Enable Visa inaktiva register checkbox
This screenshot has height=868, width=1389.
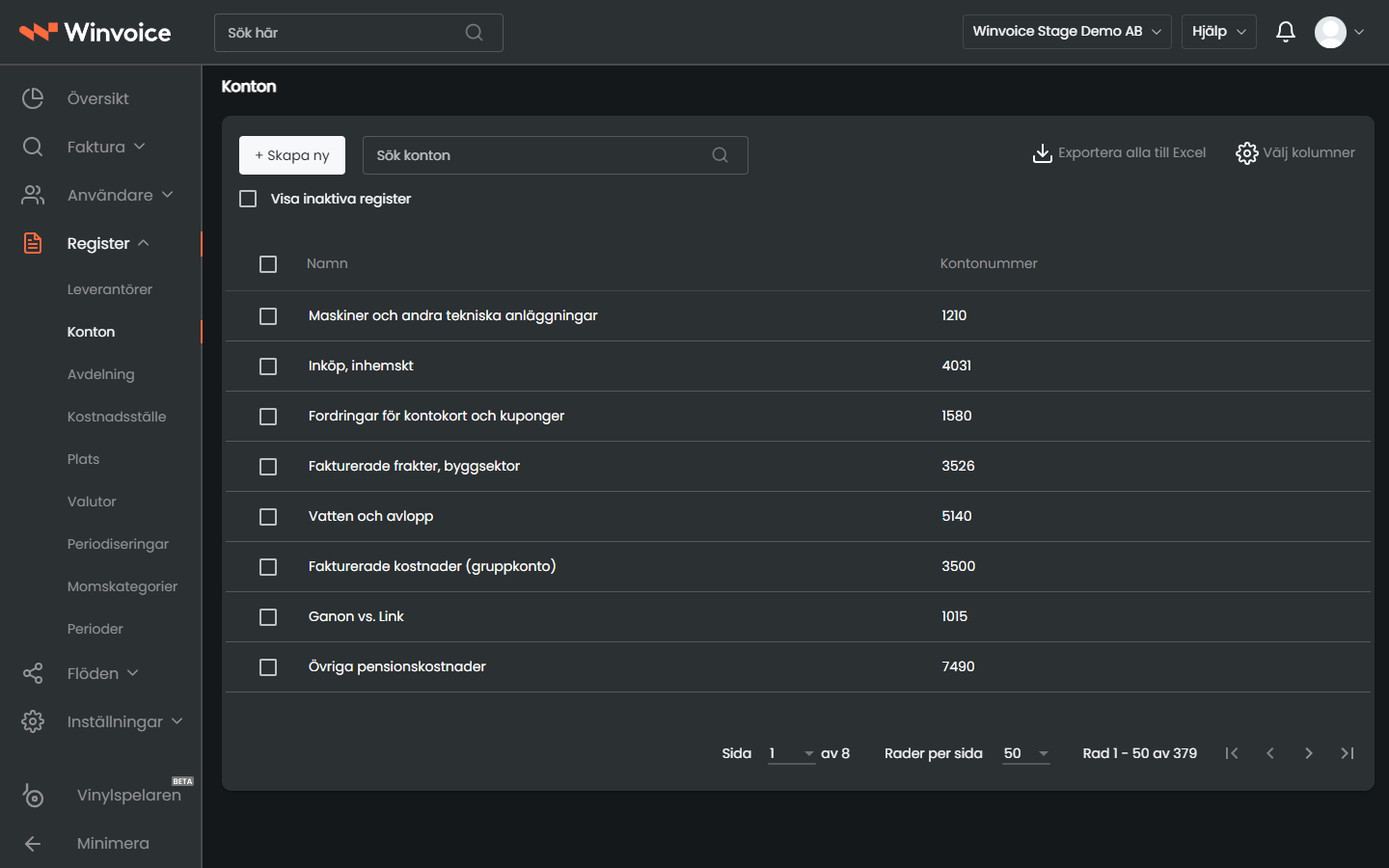tap(248, 199)
